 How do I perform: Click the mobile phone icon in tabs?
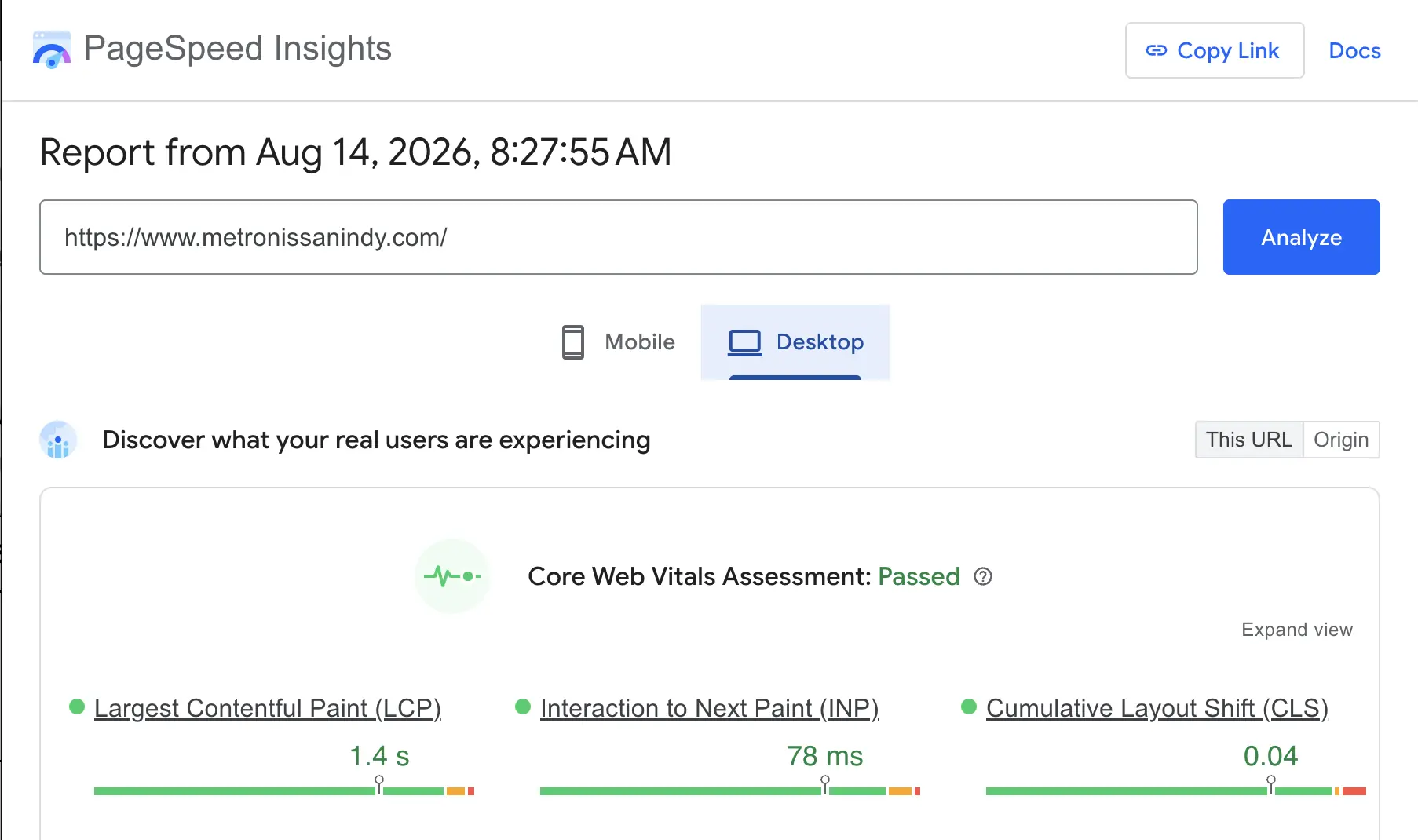coord(573,342)
